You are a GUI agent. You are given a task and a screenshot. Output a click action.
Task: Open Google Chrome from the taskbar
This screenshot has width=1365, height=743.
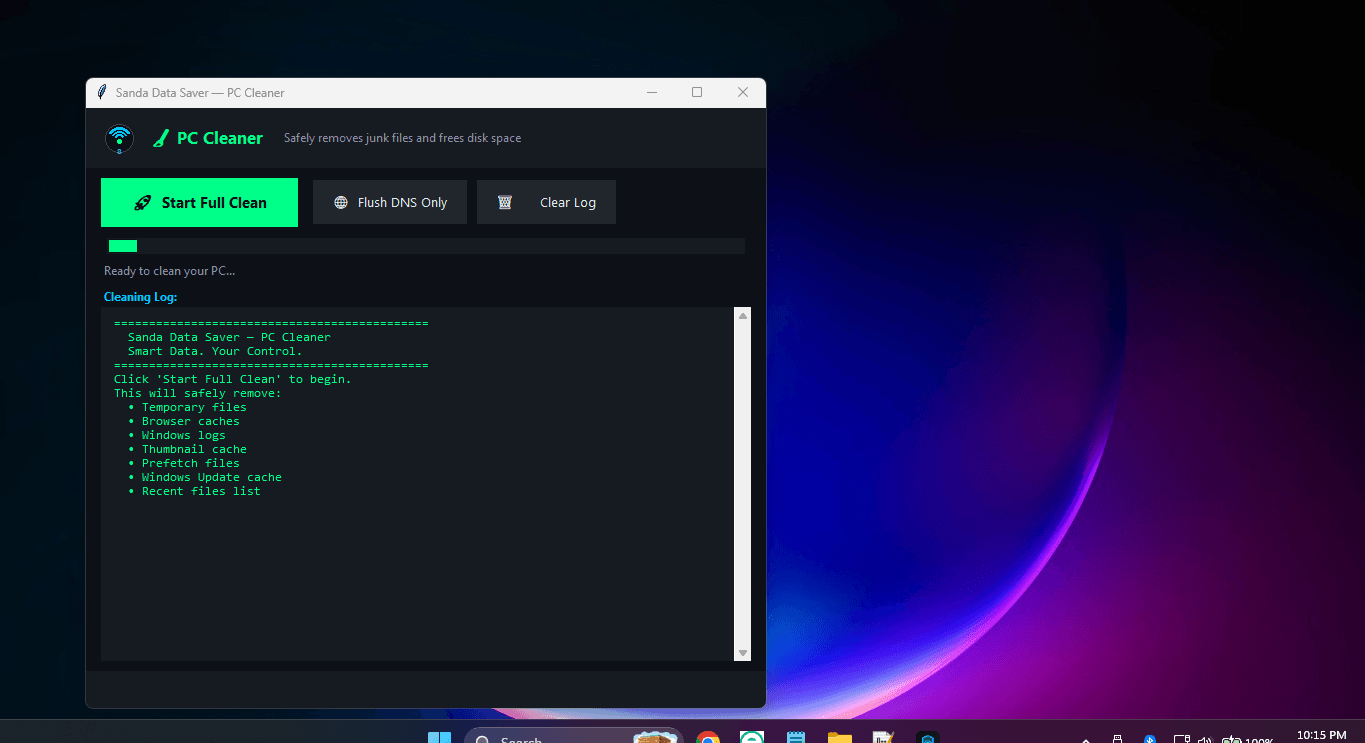(708, 738)
